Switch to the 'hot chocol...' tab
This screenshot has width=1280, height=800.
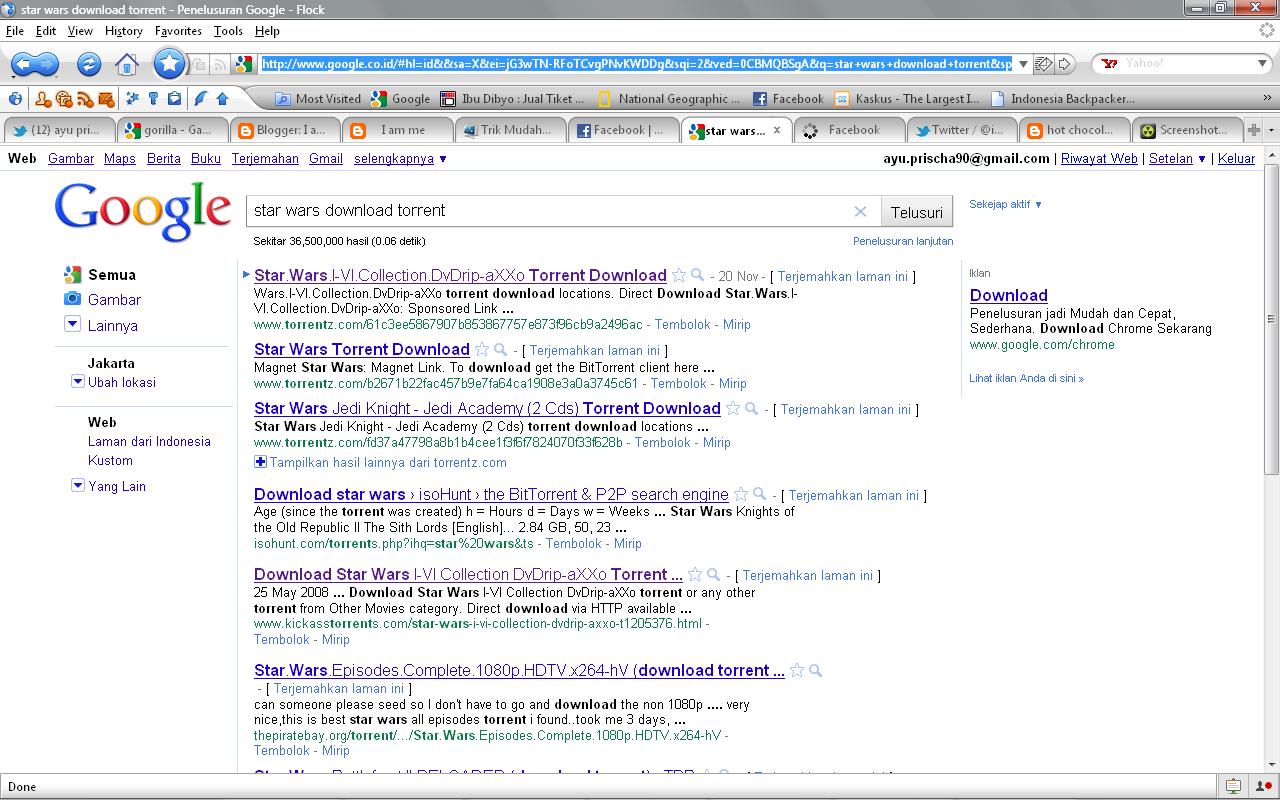(1075, 130)
